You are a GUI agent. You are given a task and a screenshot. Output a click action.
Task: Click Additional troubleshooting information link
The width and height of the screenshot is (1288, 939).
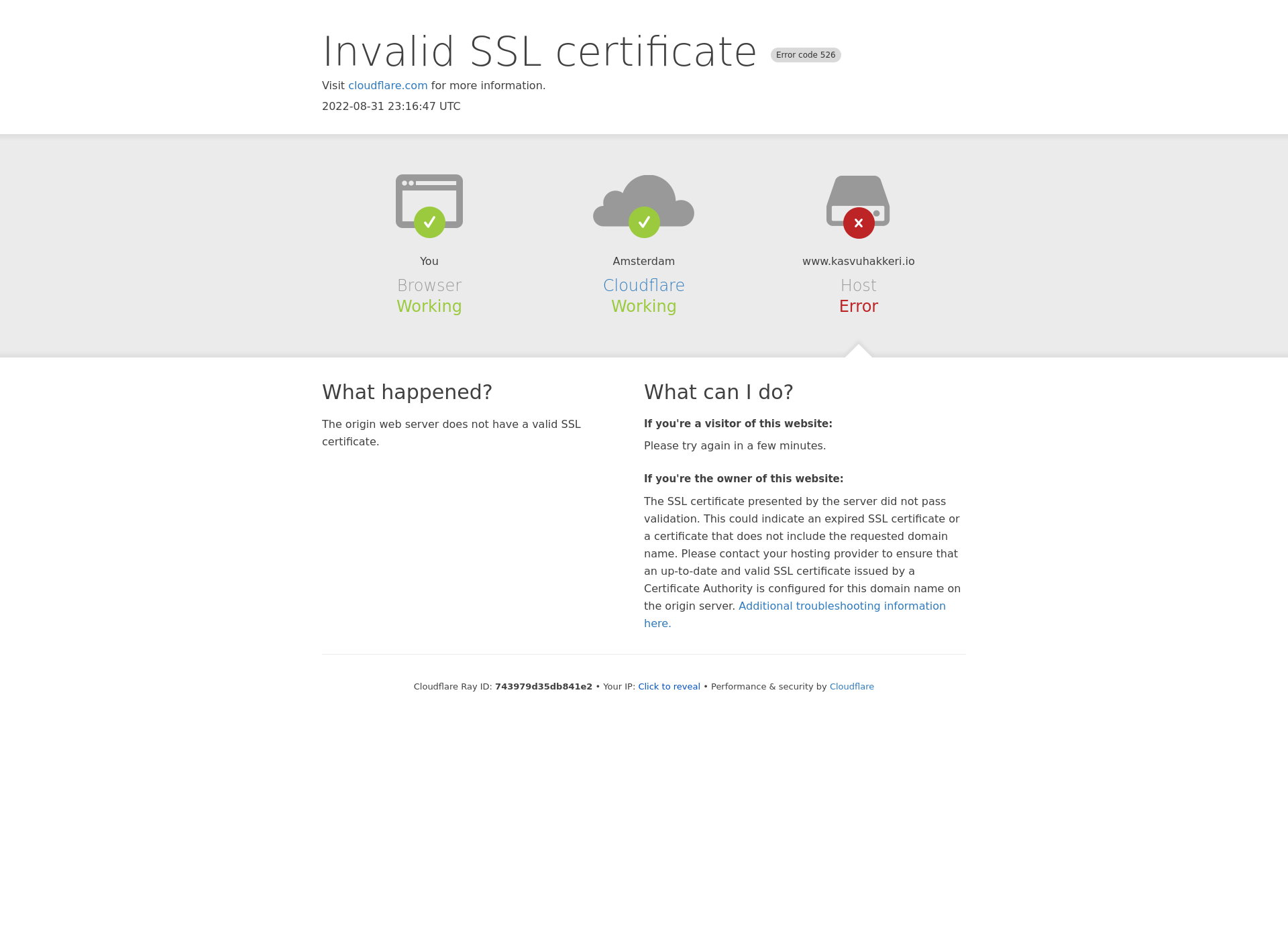pyautogui.click(x=794, y=614)
